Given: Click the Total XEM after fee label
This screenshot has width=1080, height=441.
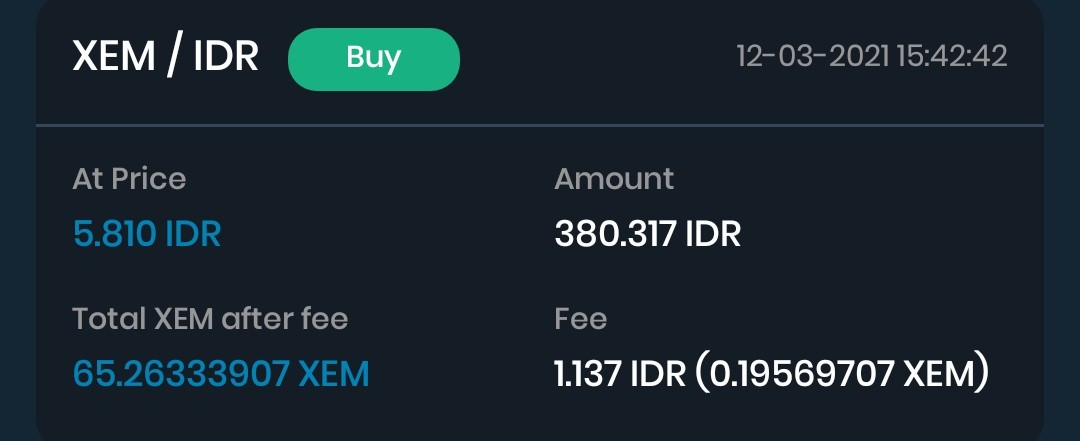Looking at the screenshot, I should coord(210,318).
